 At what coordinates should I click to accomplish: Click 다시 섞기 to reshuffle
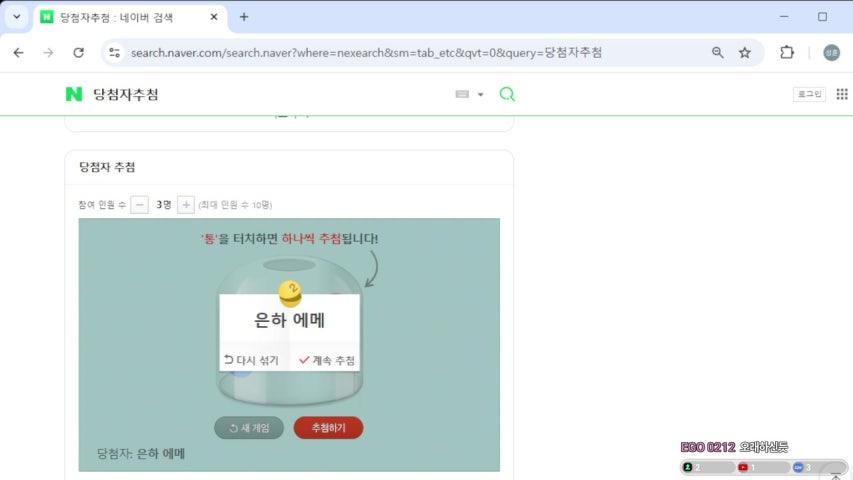(251, 360)
